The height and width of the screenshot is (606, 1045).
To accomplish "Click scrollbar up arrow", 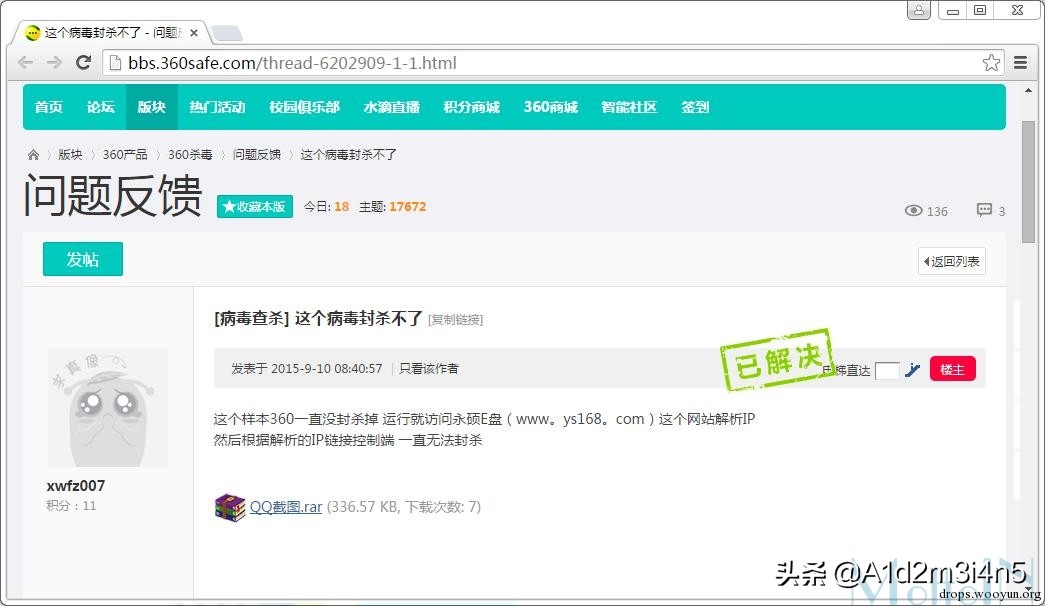I will [x=1028, y=91].
